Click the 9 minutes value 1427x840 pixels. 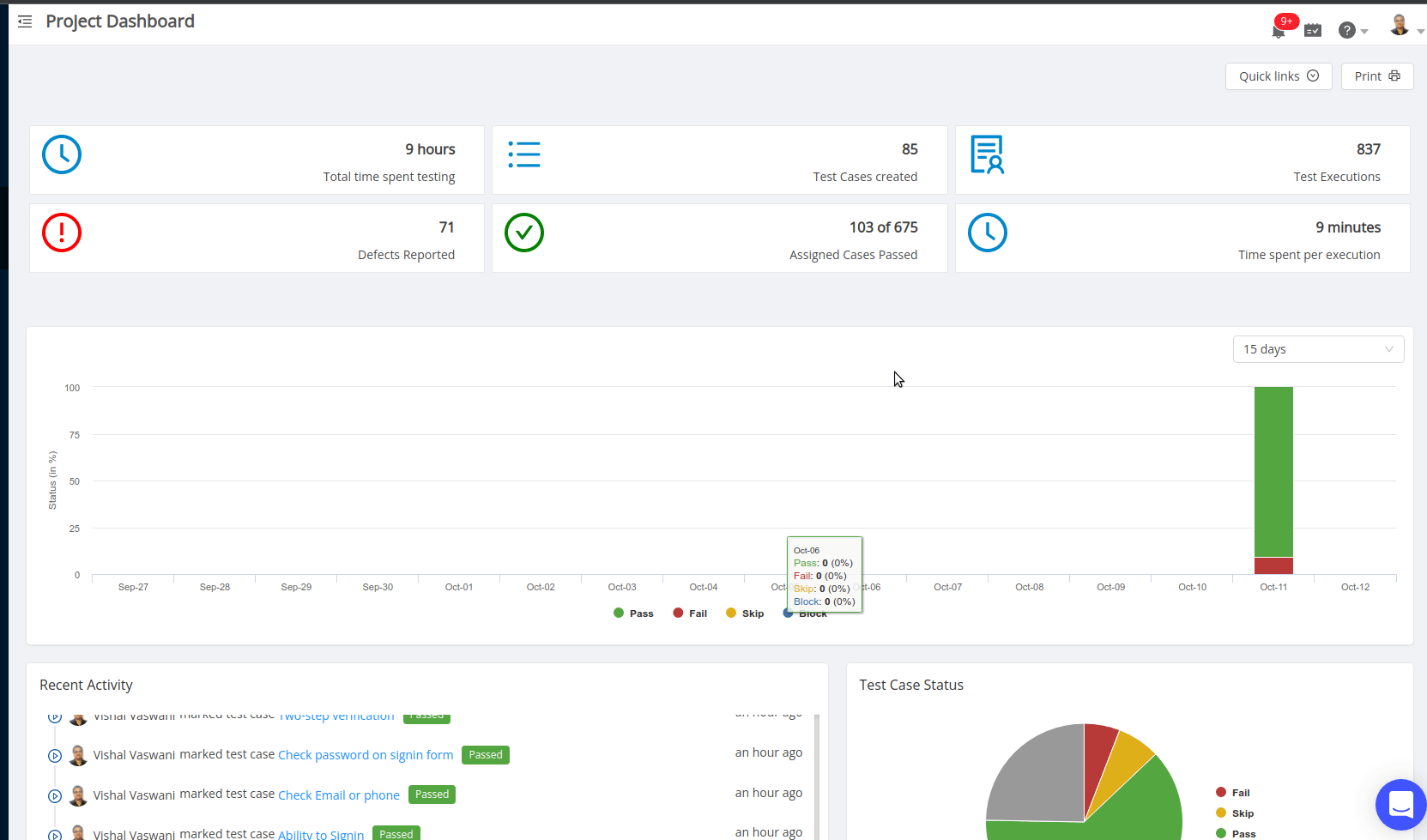[x=1348, y=227]
